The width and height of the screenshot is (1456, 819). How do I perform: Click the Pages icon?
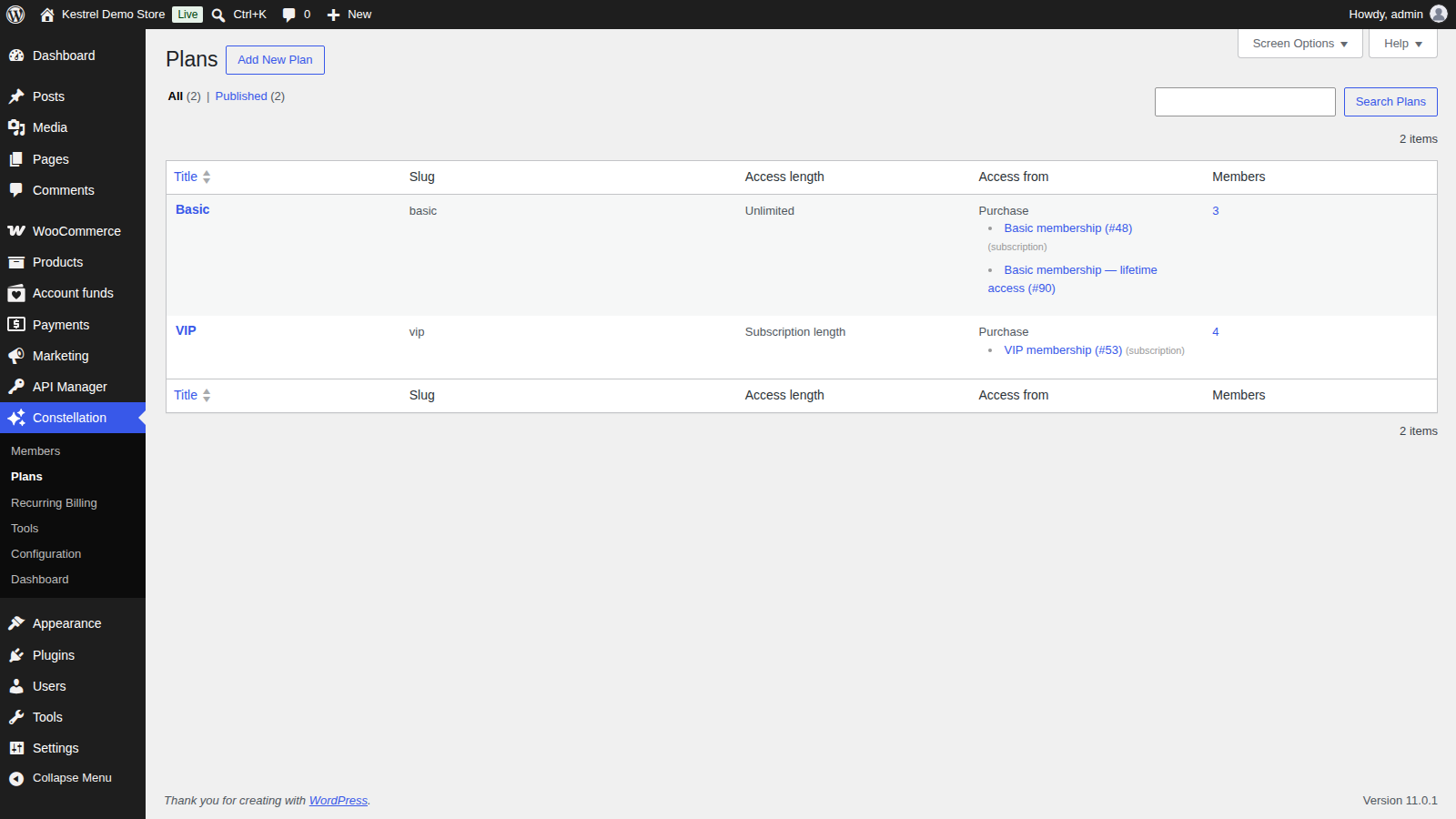(16, 159)
